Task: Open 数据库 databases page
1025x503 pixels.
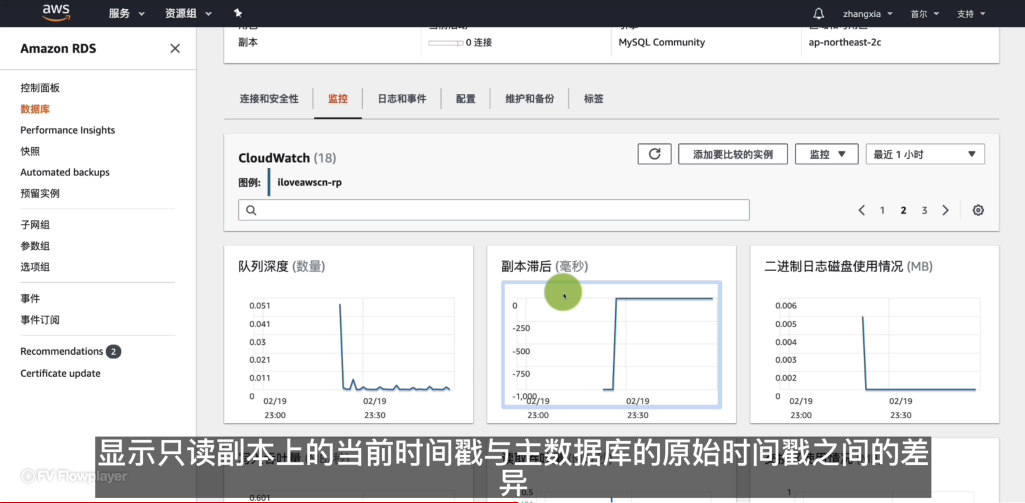Action: pyautogui.click(x=35, y=109)
